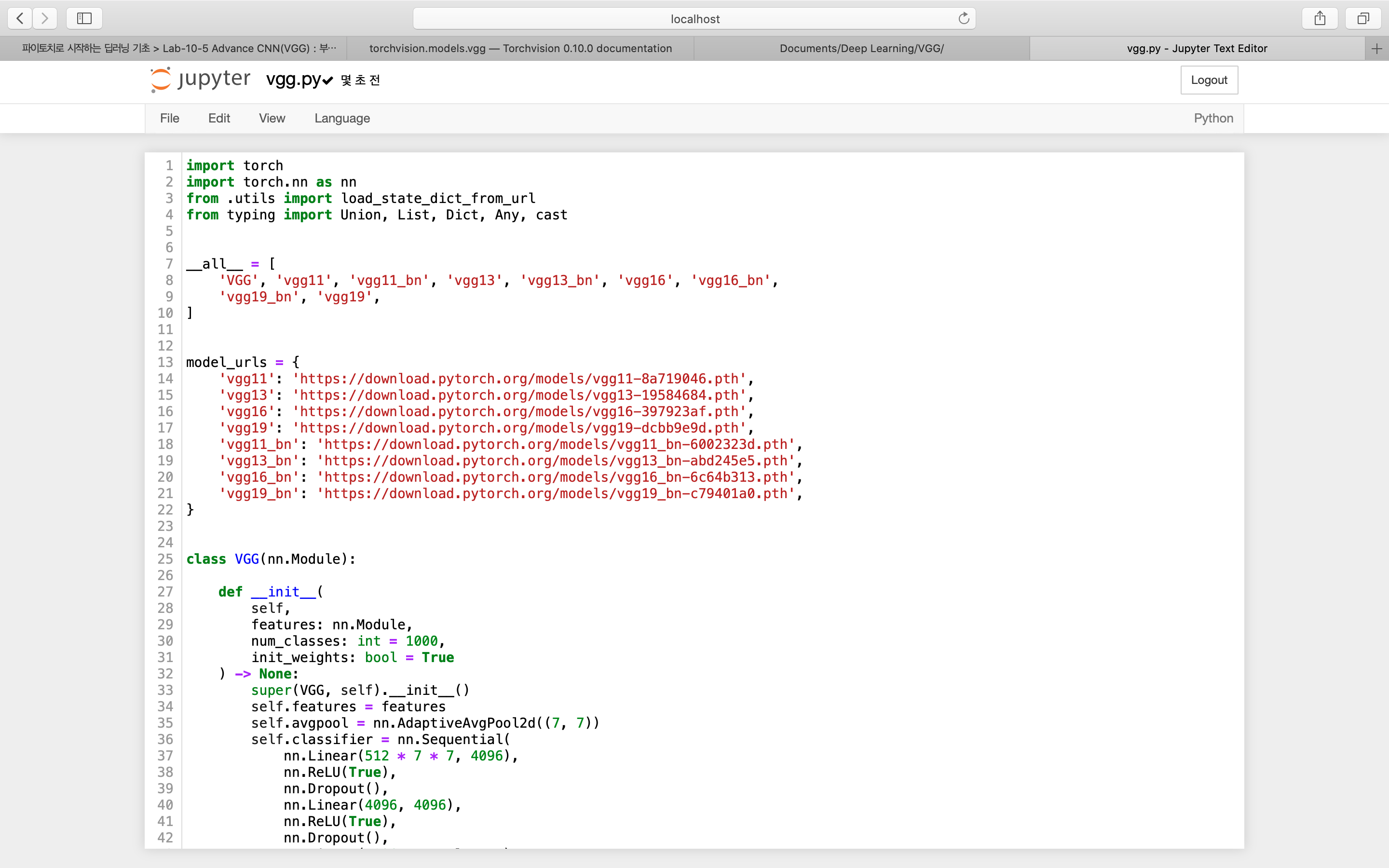The image size is (1389, 868).
Task: Click the Python language indicator
Action: [1213, 118]
